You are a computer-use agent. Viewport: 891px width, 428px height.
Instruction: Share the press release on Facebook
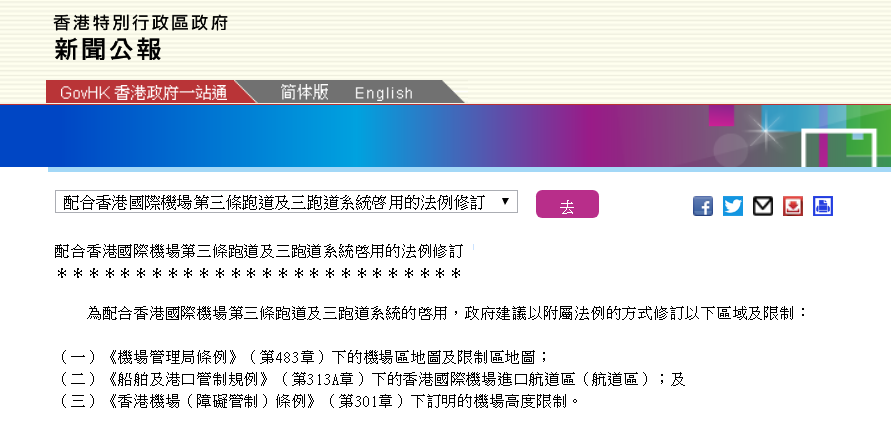click(x=703, y=206)
